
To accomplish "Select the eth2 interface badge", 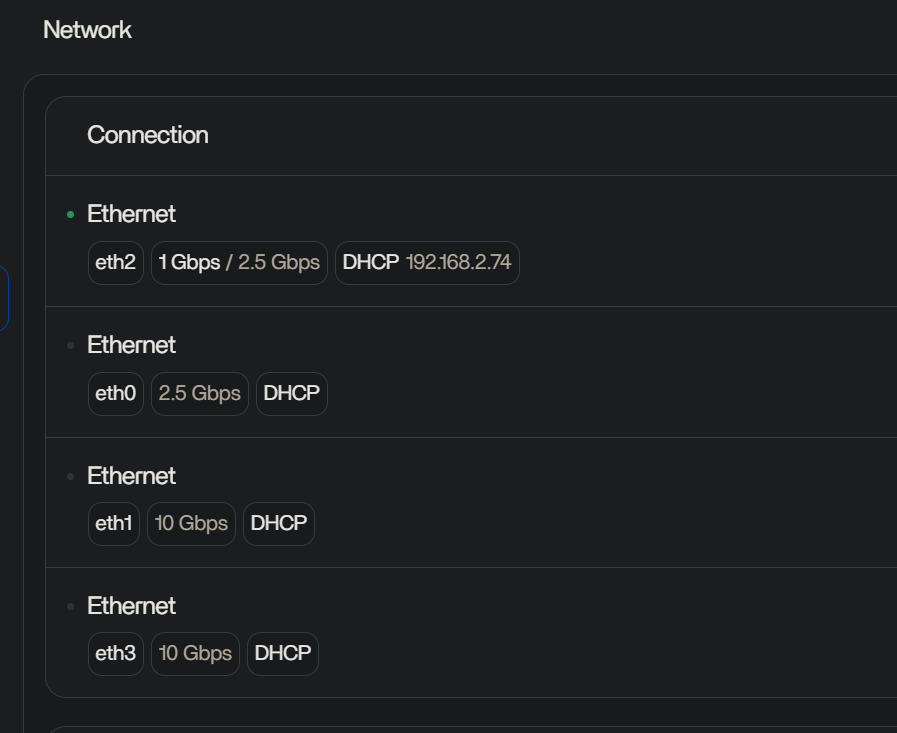I will coord(115,263).
